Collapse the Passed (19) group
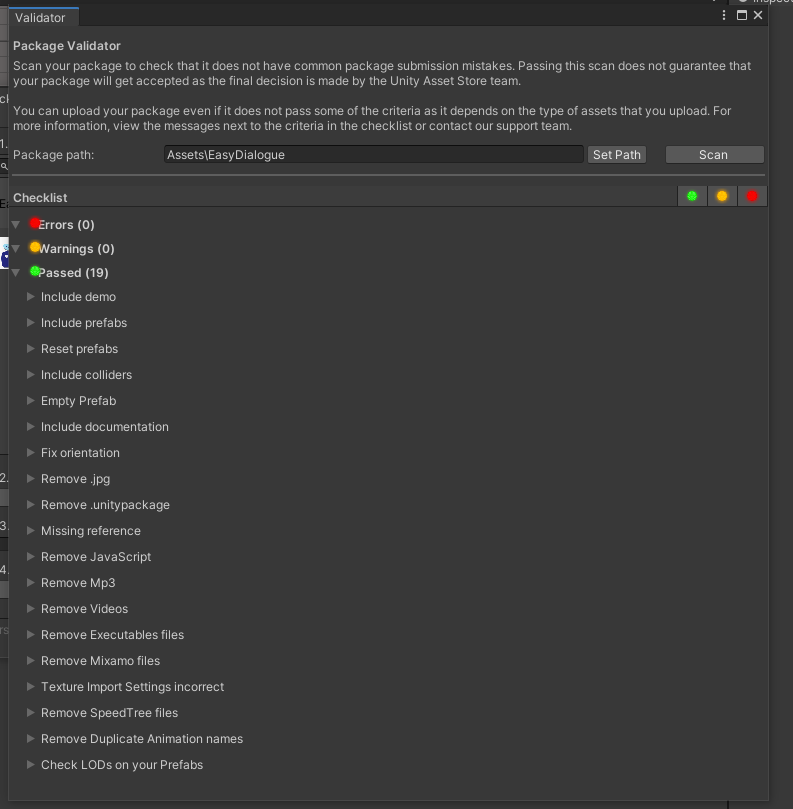The height and width of the screenshot is (809, 793). click(16, 273)
